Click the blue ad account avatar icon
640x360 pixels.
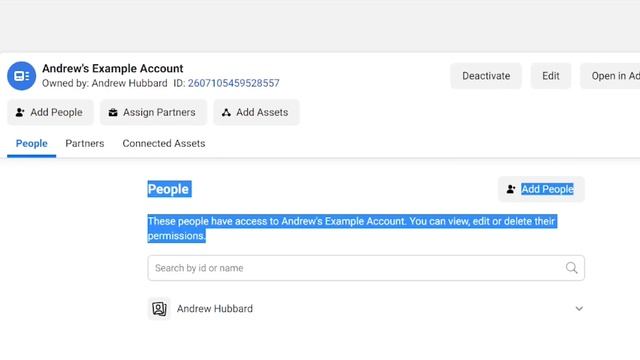point(21,76)
